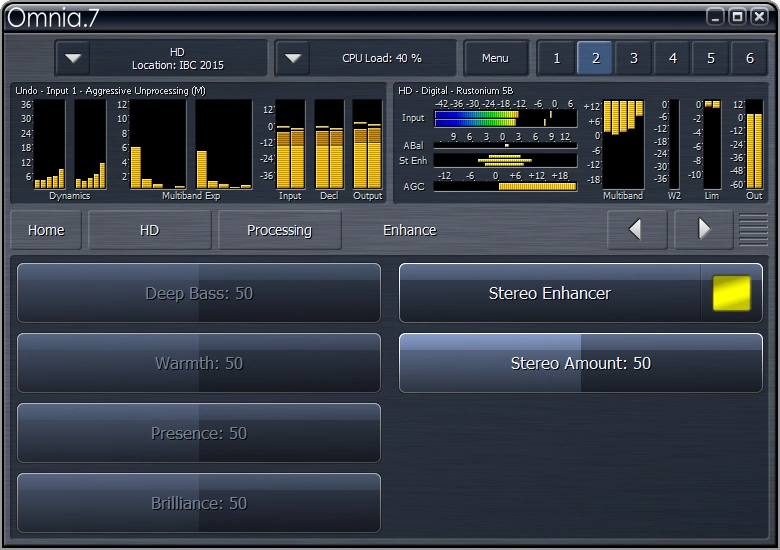This screenshot has width=780, height=550.
Task: Click the Enhance breadcrumb label
Action: [x=409, y=230]
